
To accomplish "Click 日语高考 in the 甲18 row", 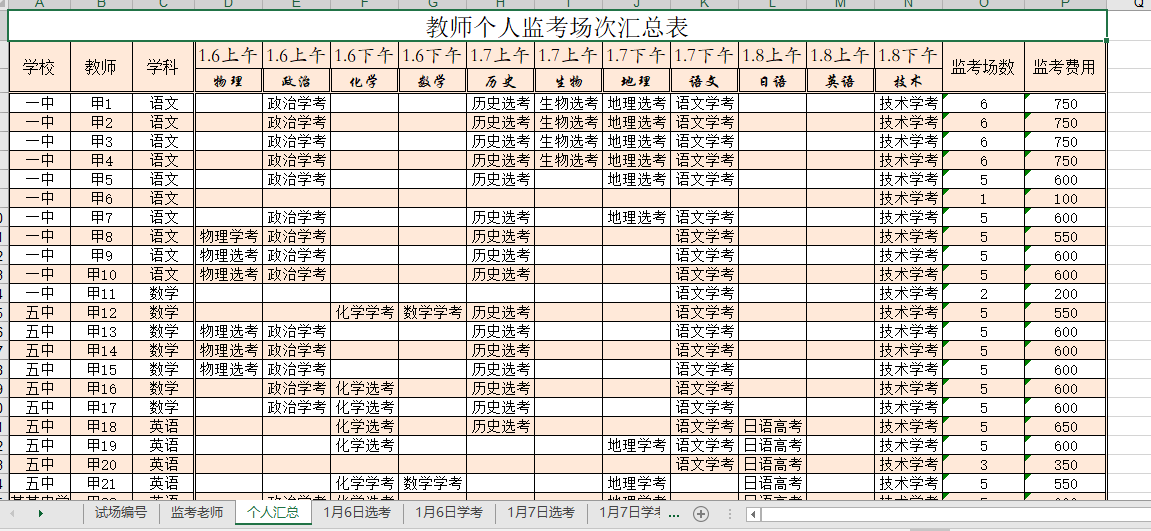I will pyautogui.click(x=772, y=427).
